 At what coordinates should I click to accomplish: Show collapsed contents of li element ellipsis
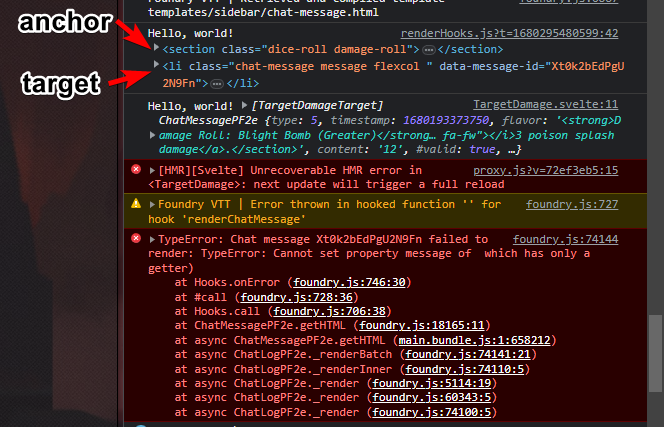pos(217,84)
